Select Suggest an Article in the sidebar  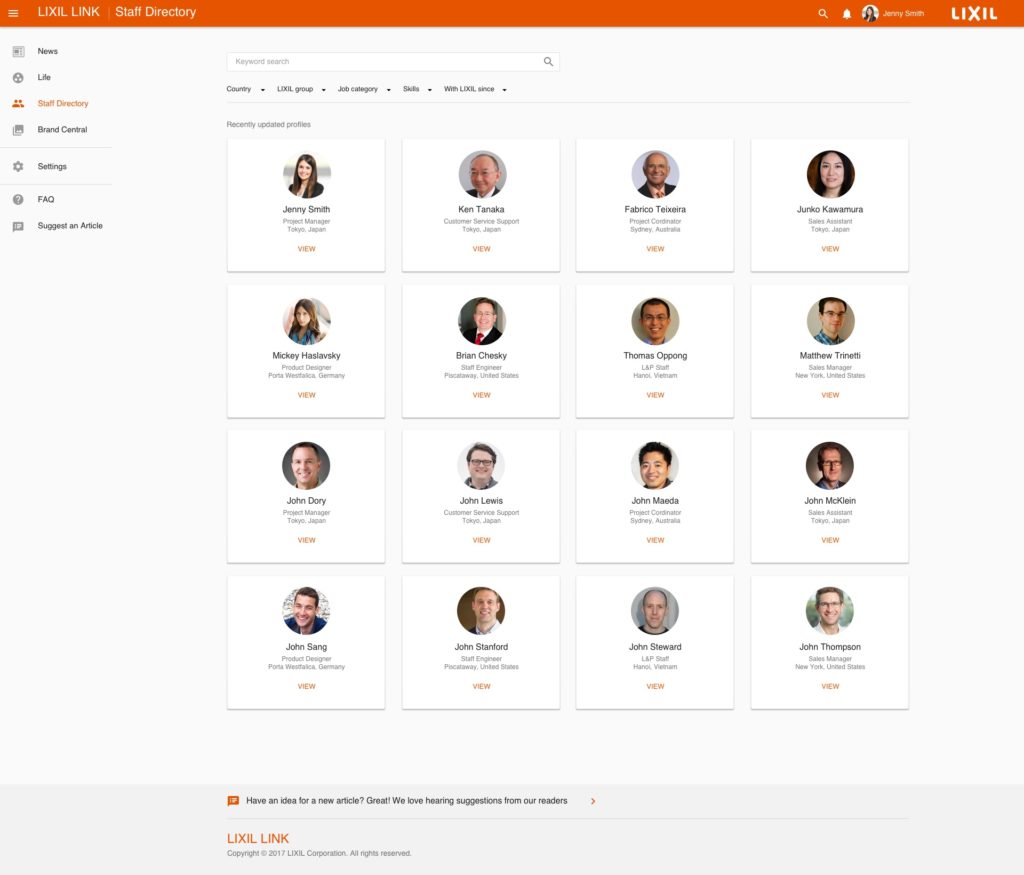[70, 225]
